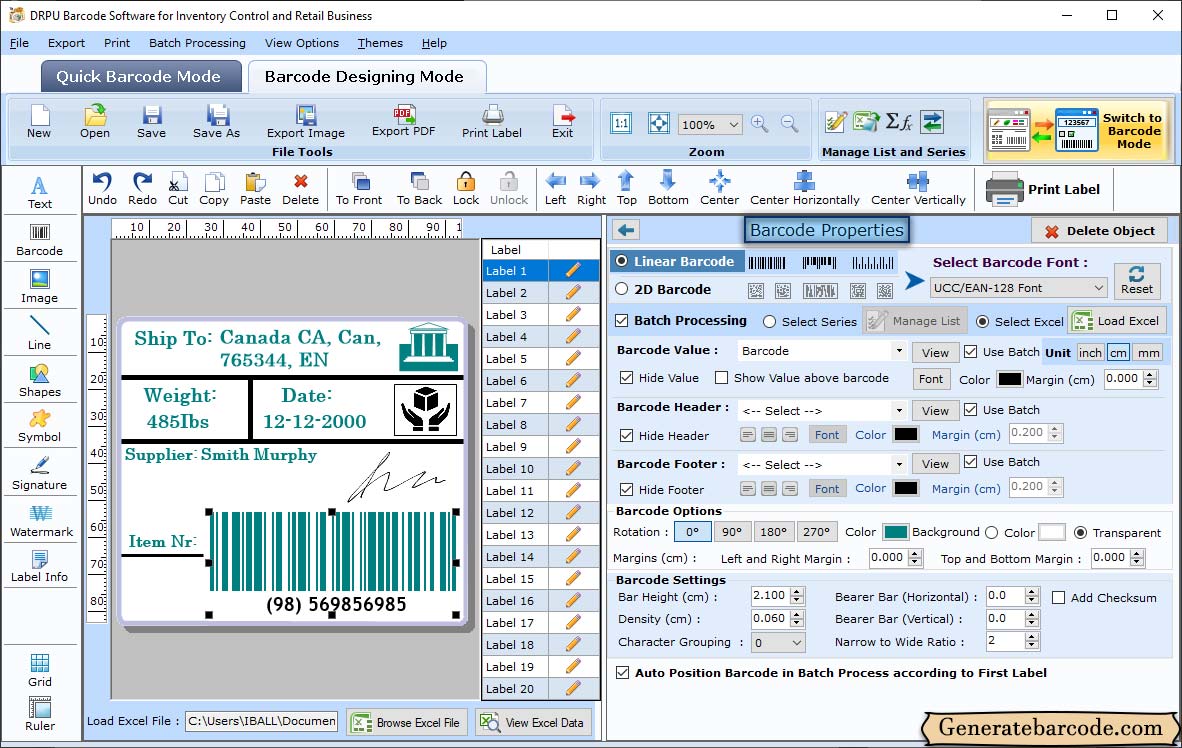Toggle the Grid view

click(39, 670)
